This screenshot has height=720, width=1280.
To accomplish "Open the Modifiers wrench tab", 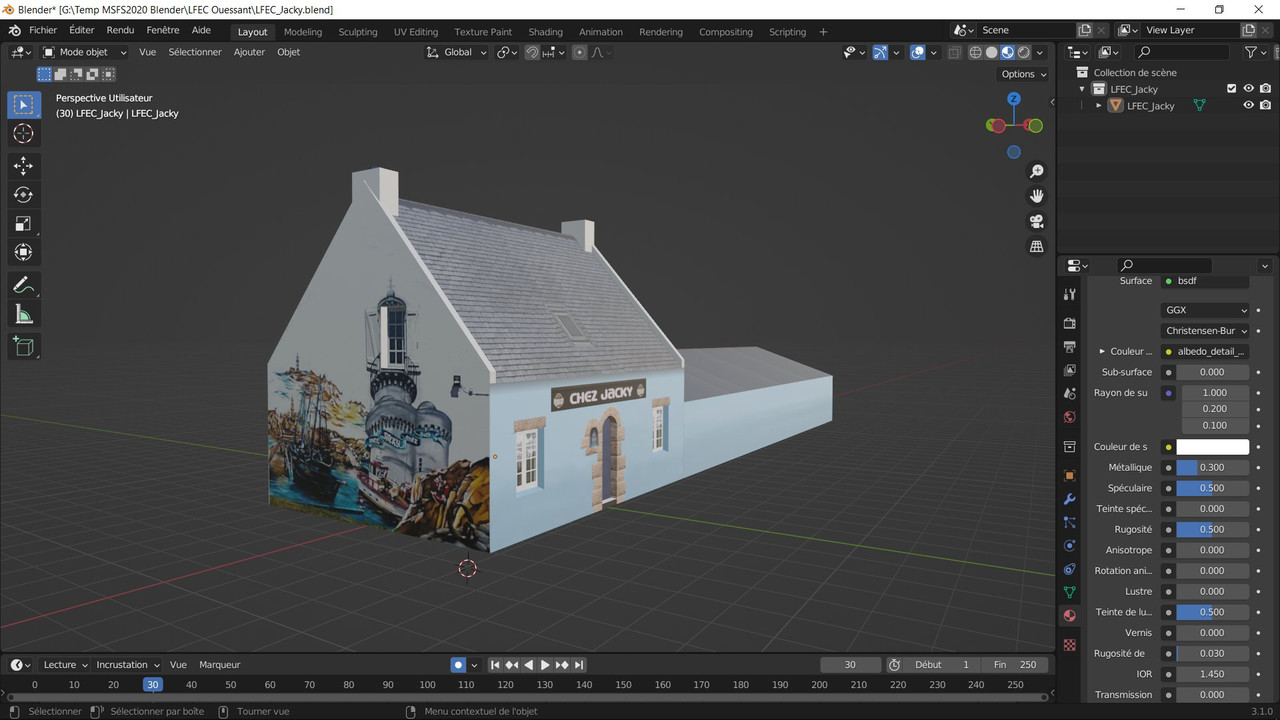I will 1070,499.
